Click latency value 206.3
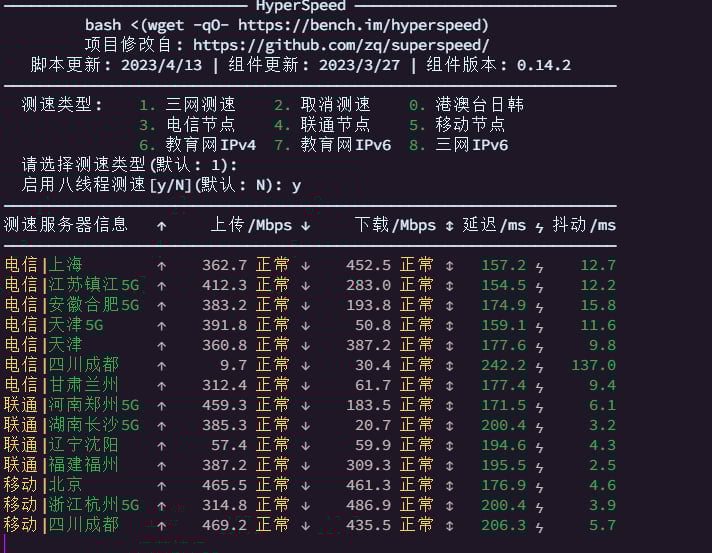This screenshot has height=553, width=712. click(503, 525)
